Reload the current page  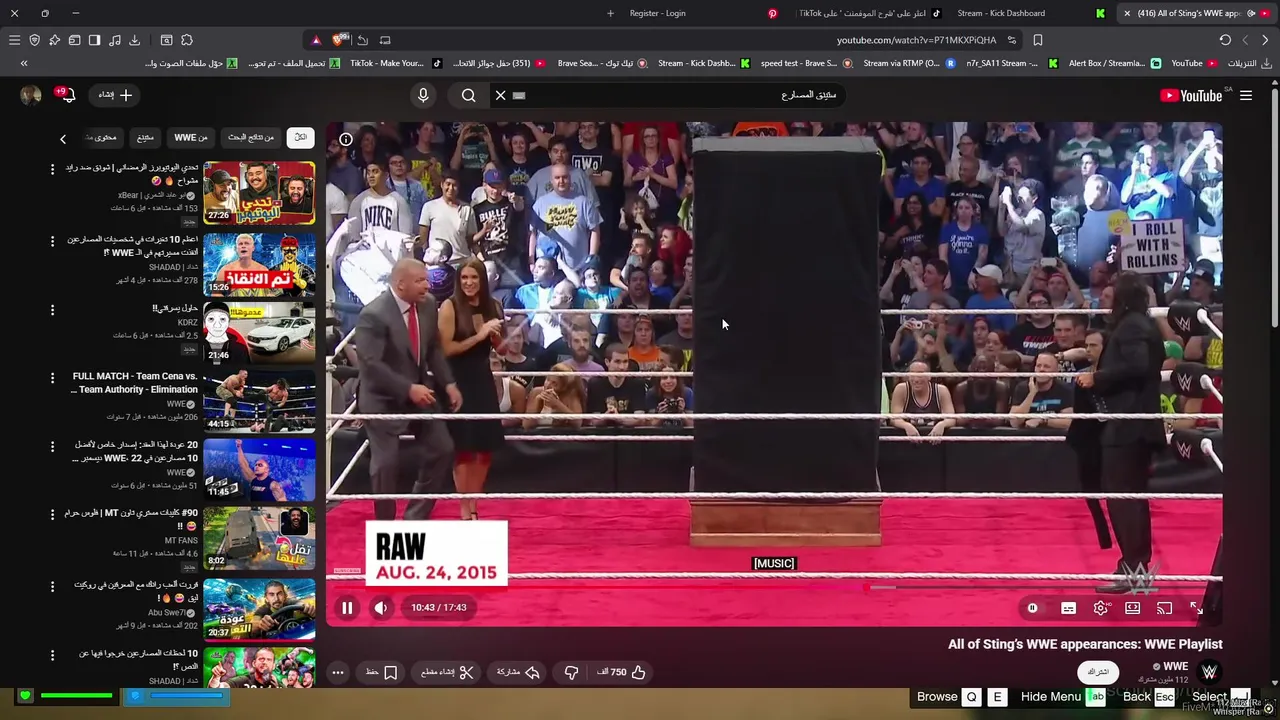tap(1225, 40)
